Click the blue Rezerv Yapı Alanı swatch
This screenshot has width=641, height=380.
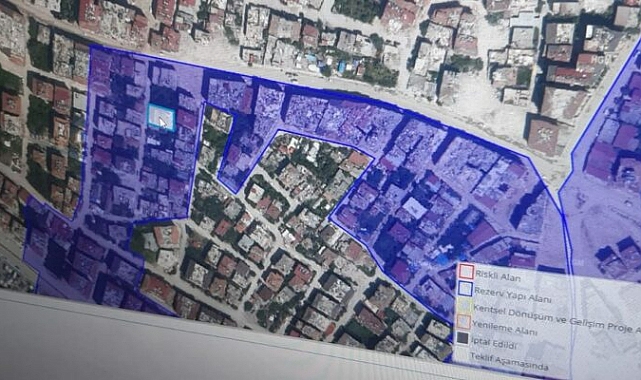click(465, 288)
